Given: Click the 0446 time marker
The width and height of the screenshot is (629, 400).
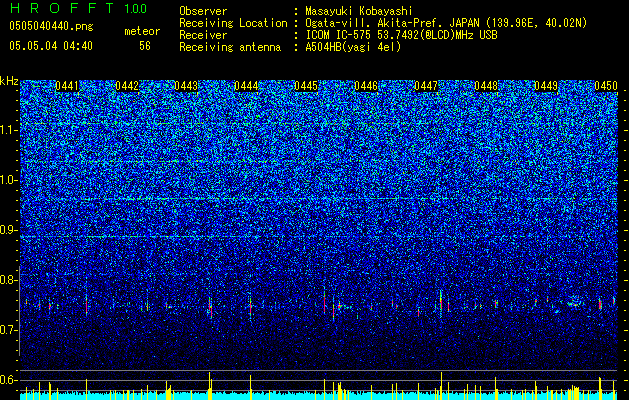Looking at the screenshot, I should [366, 86].
